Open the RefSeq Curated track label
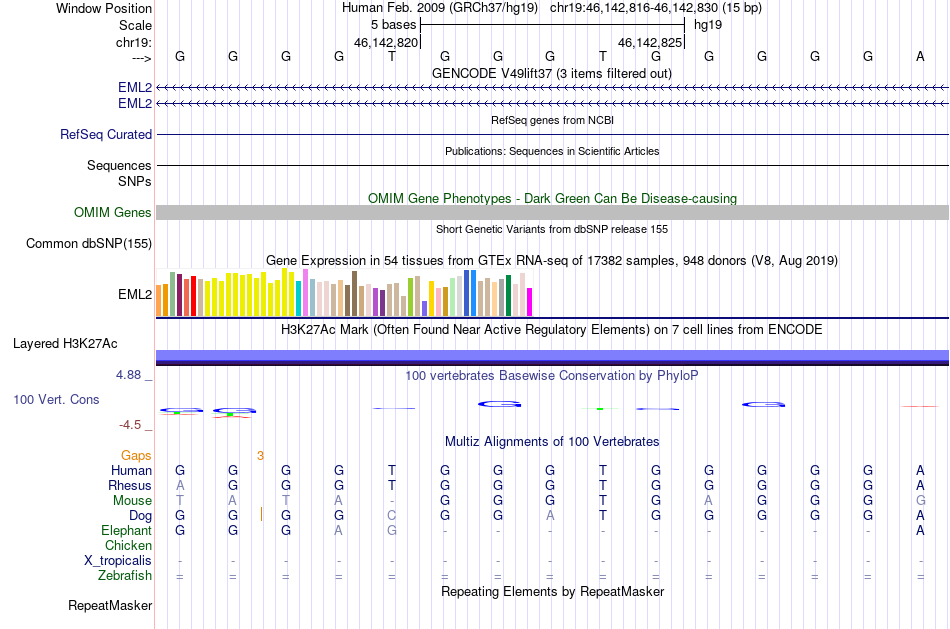The image size is (950, 629). (106, 135)
